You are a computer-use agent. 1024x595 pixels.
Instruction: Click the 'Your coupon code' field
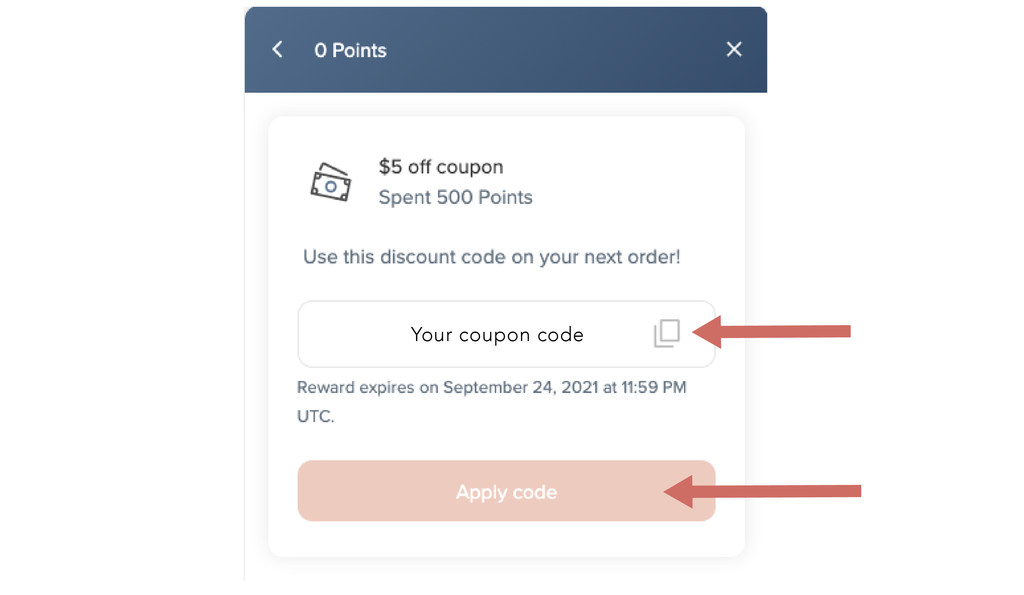497,335
